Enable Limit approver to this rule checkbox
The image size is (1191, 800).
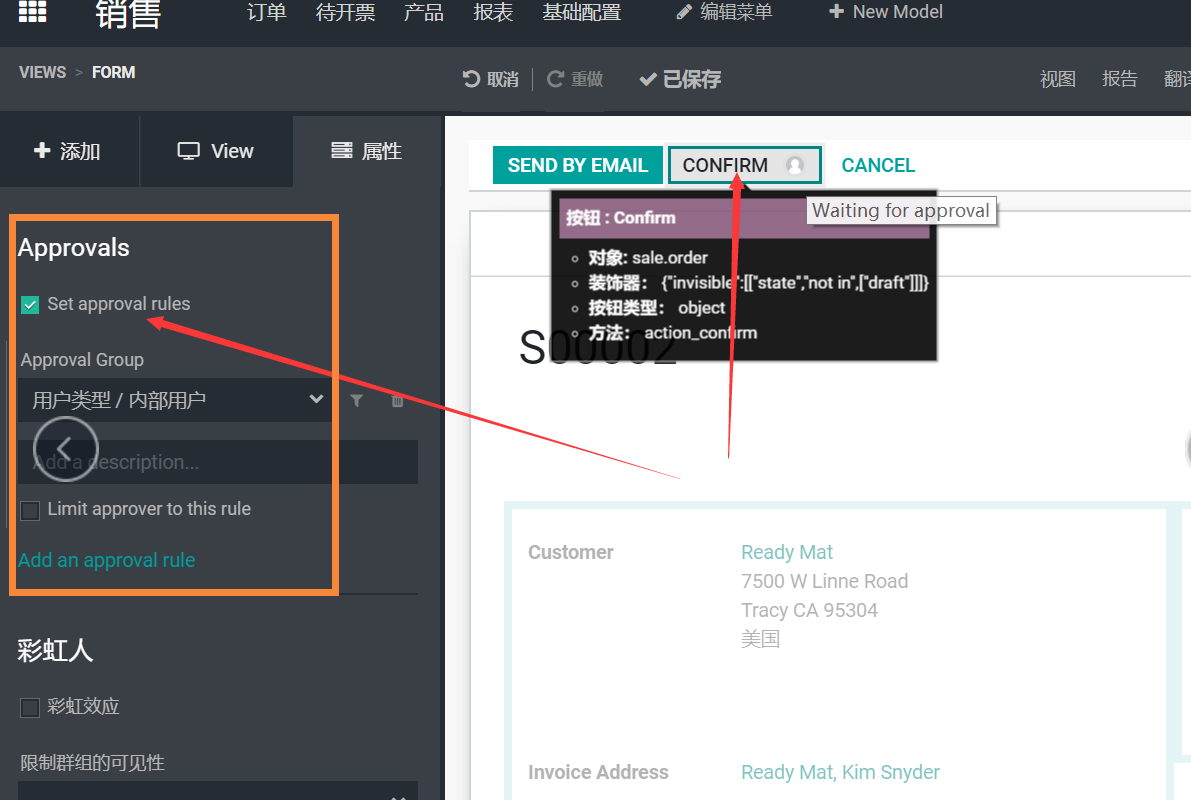(x=30, y=510)
